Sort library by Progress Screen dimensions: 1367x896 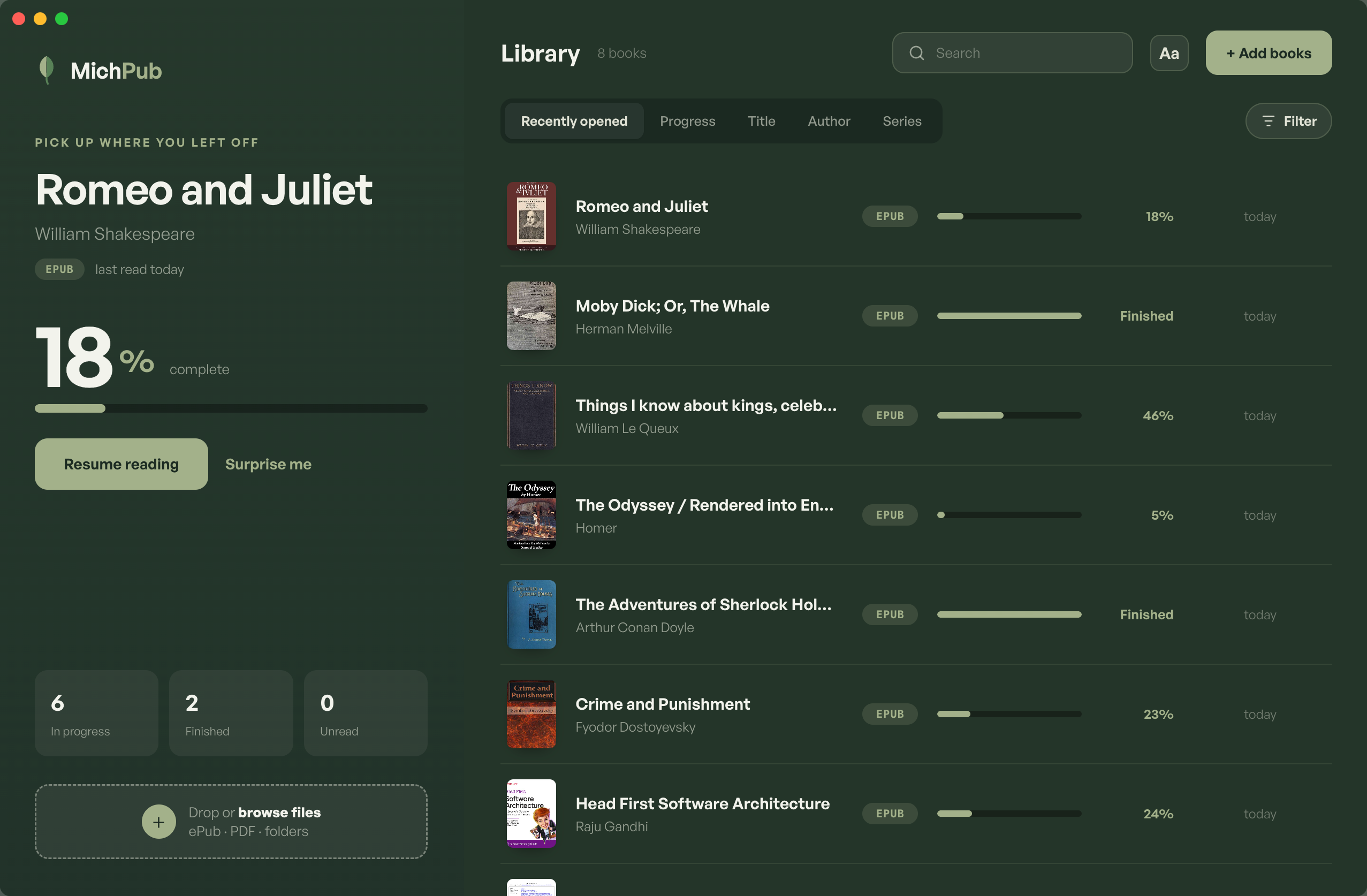(688, 121)
